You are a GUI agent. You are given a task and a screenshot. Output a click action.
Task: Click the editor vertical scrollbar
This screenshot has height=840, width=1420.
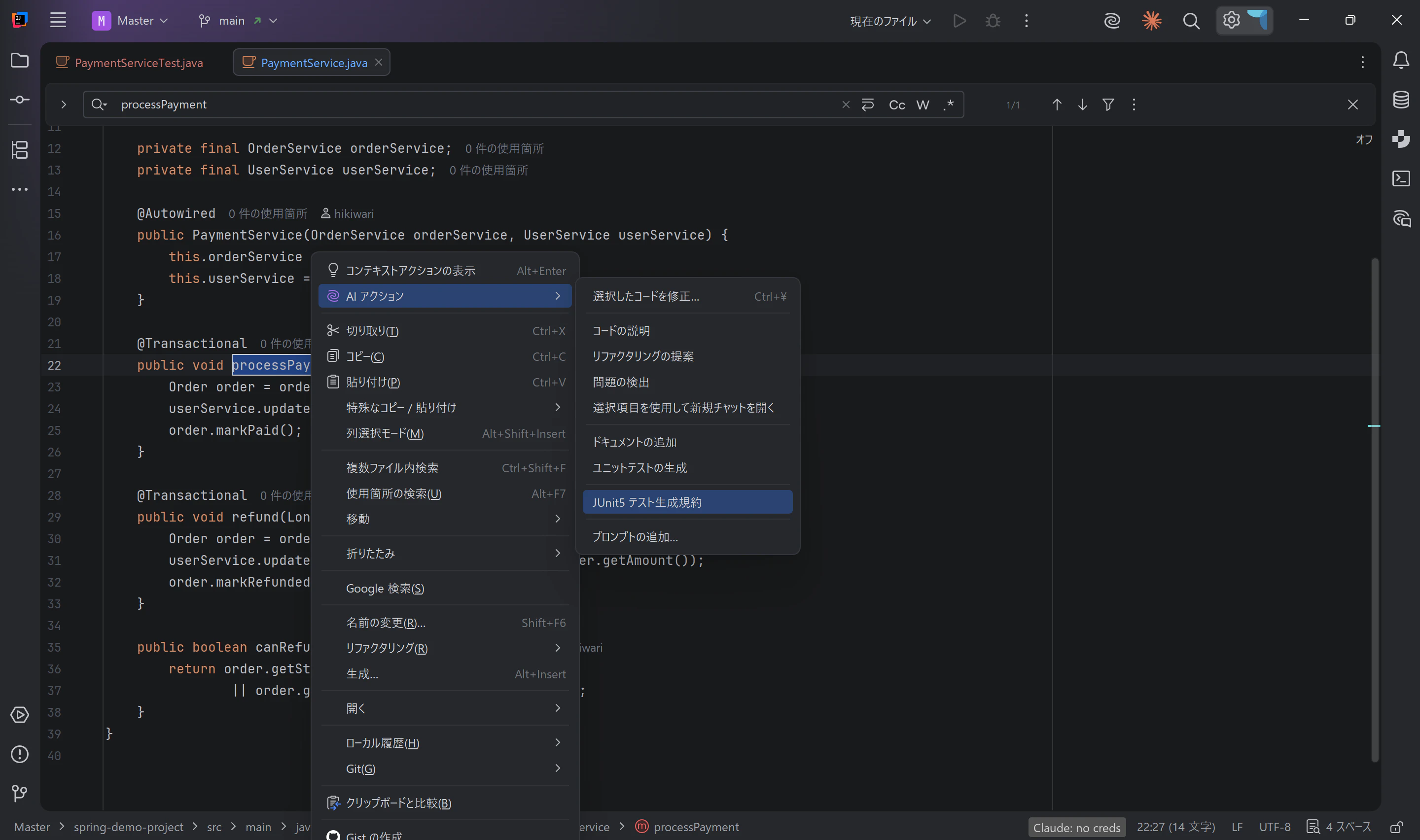(1375, 509)
